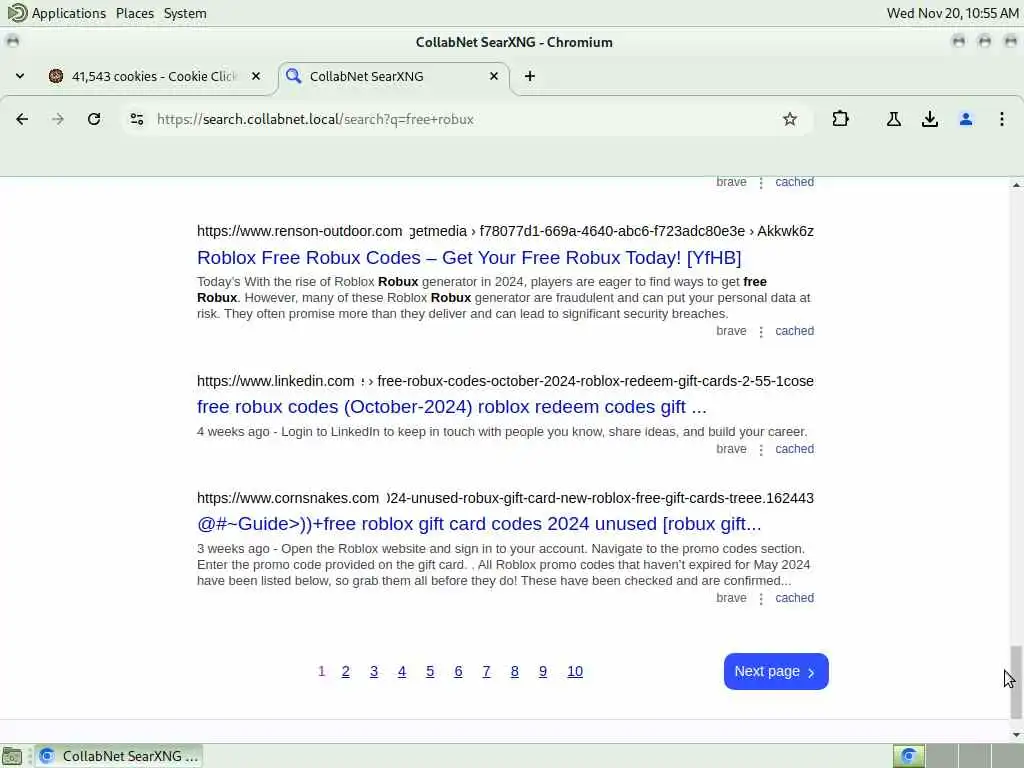Click the linkedin.com URL text
The width and height of the screenshot is (1024, 768).
276,381
